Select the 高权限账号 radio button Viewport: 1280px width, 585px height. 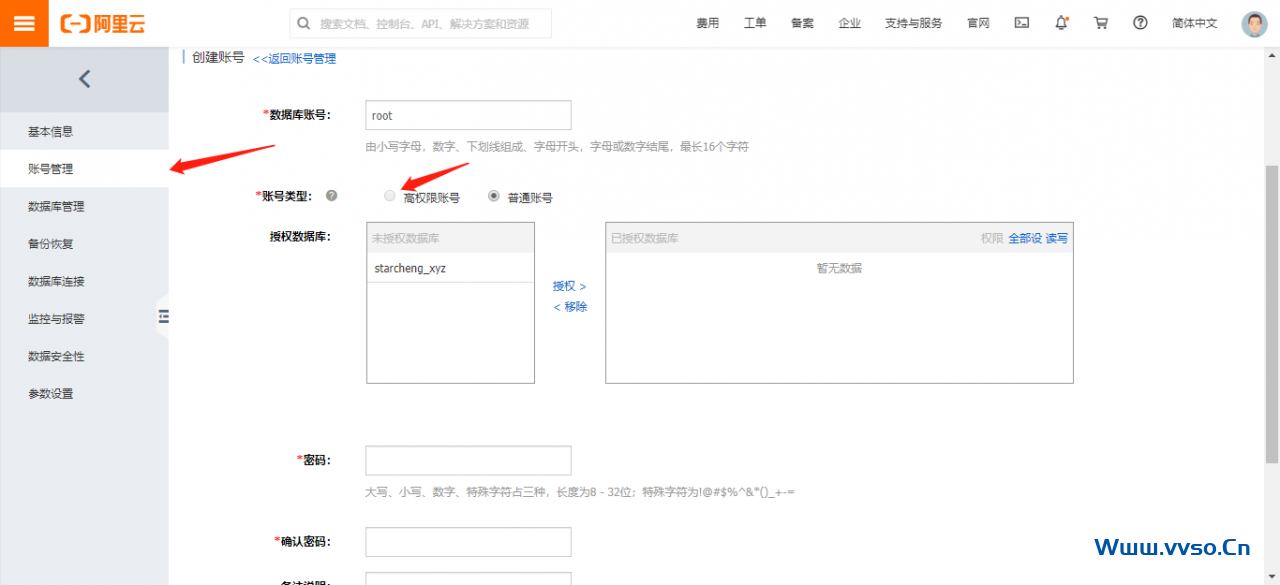tap(390, 196)
